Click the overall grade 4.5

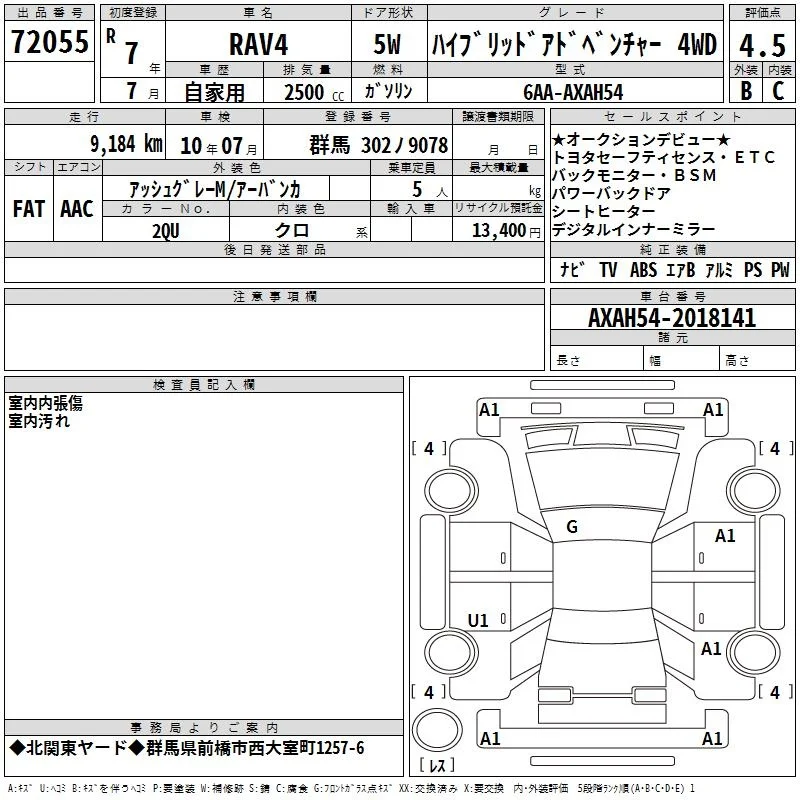(x=762, y=45)
